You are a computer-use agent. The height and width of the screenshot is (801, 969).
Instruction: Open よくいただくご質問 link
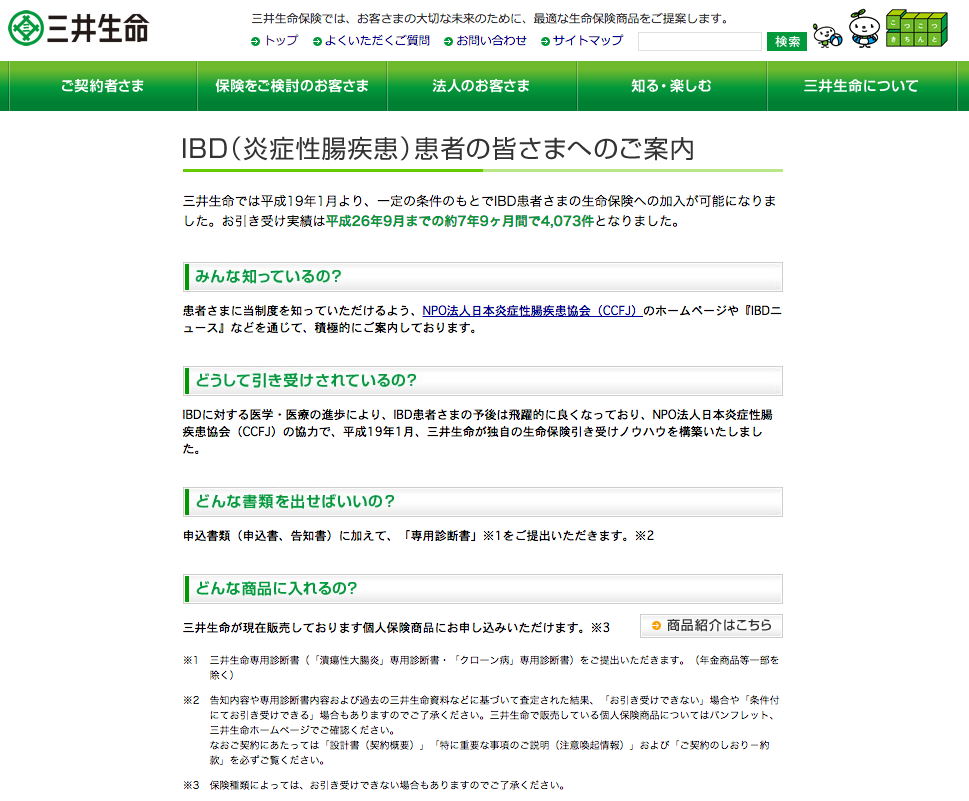click(377, 41)
